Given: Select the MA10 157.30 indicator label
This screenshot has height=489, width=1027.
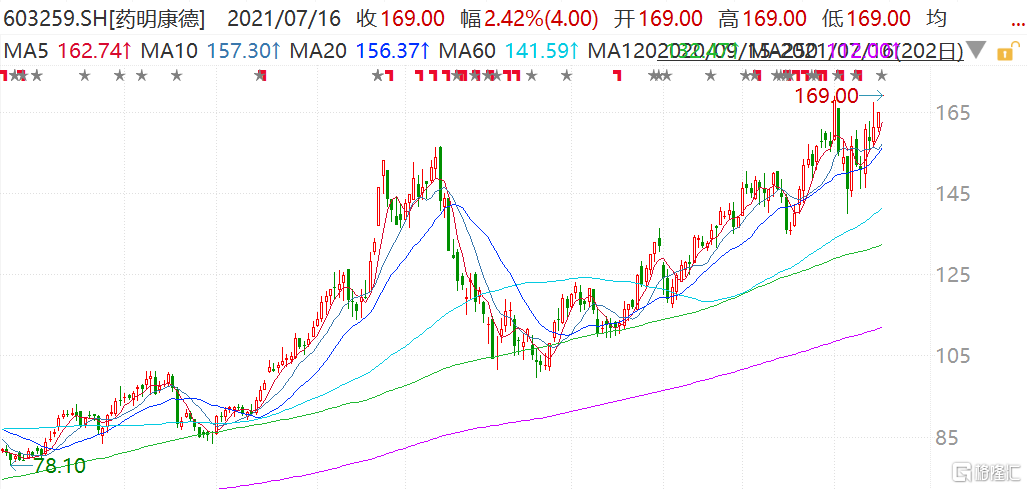Looking at the screenshot, I should coord(212,50).
